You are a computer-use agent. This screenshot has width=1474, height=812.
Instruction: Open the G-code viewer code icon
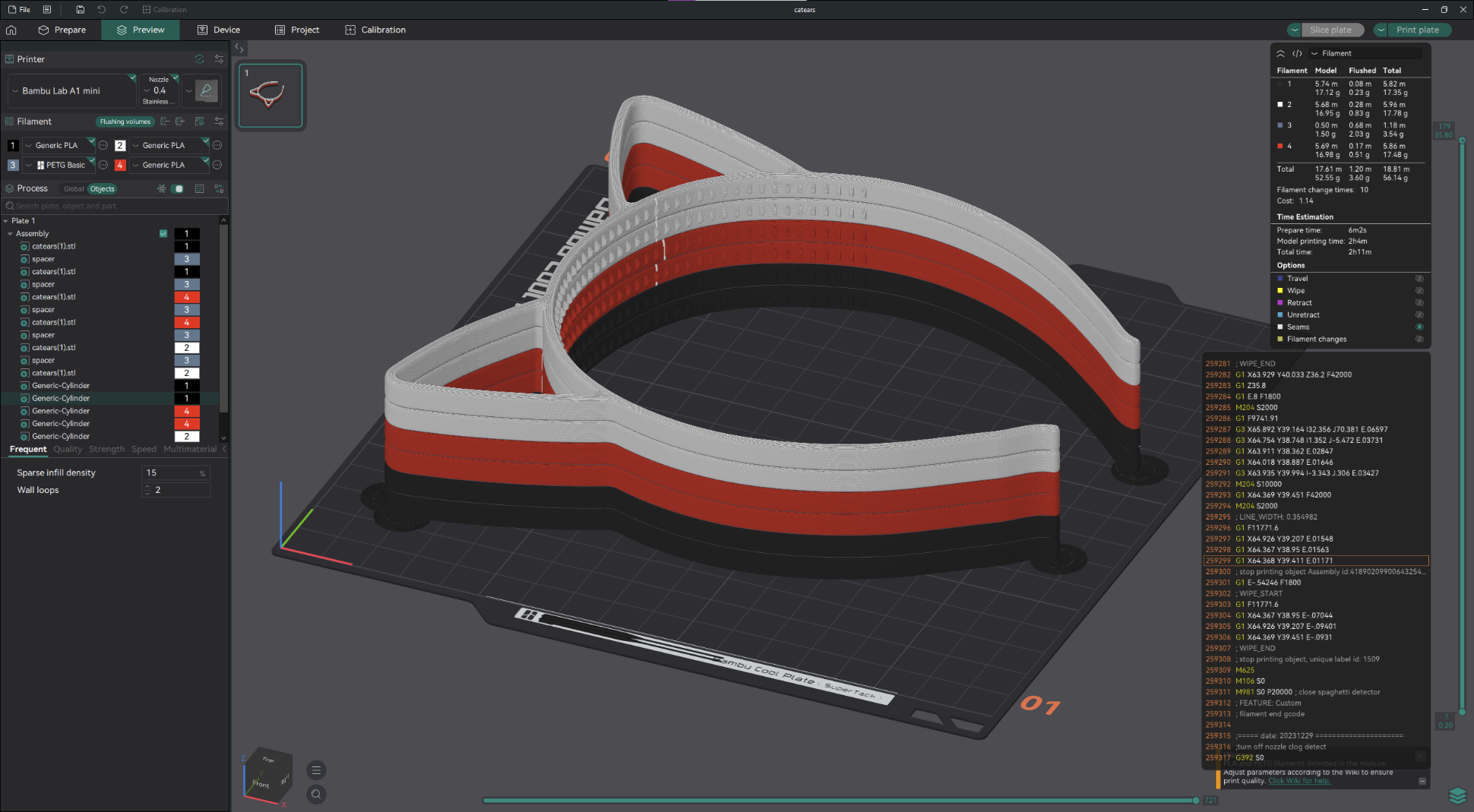point(1297,53)
